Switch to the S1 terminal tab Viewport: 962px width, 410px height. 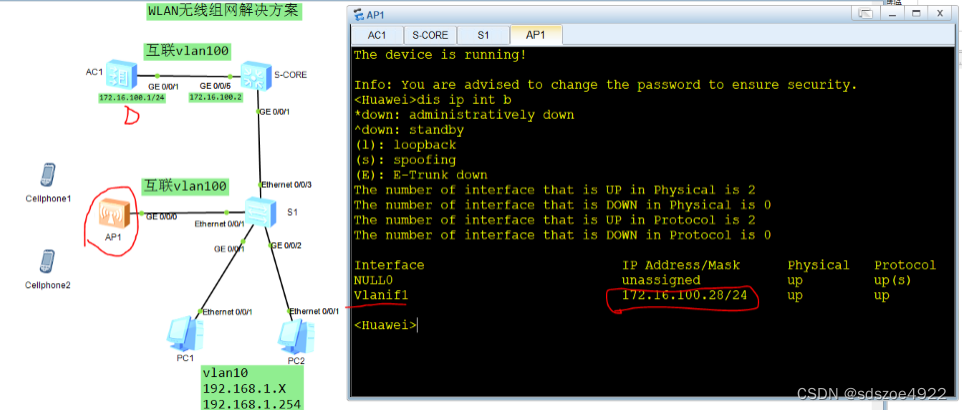(x=483, y=35)
